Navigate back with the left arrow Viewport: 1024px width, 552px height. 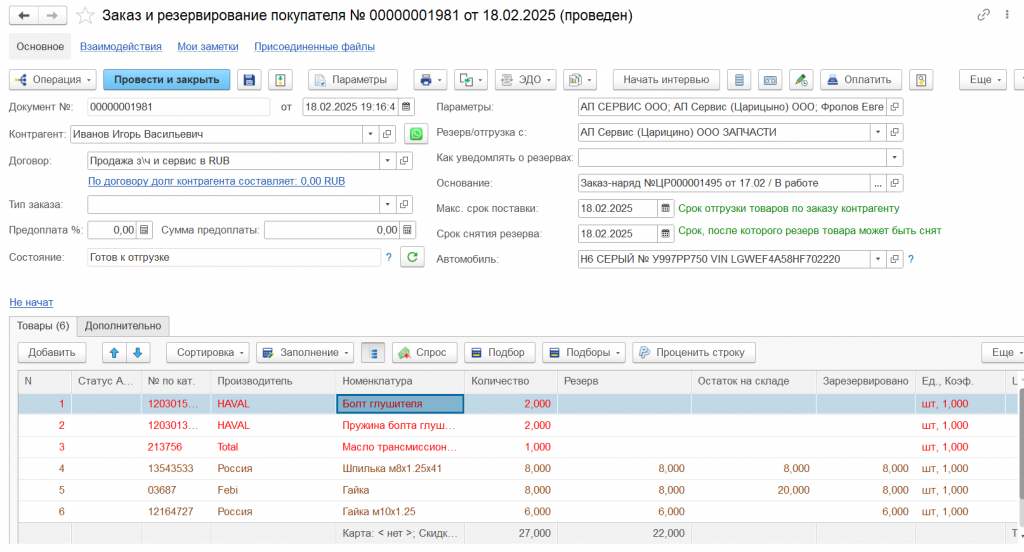24,16
